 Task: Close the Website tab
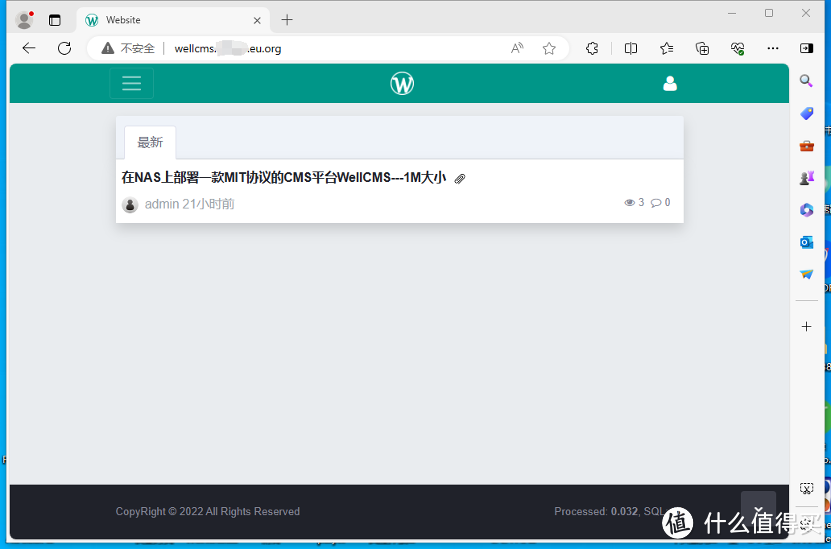257,20
